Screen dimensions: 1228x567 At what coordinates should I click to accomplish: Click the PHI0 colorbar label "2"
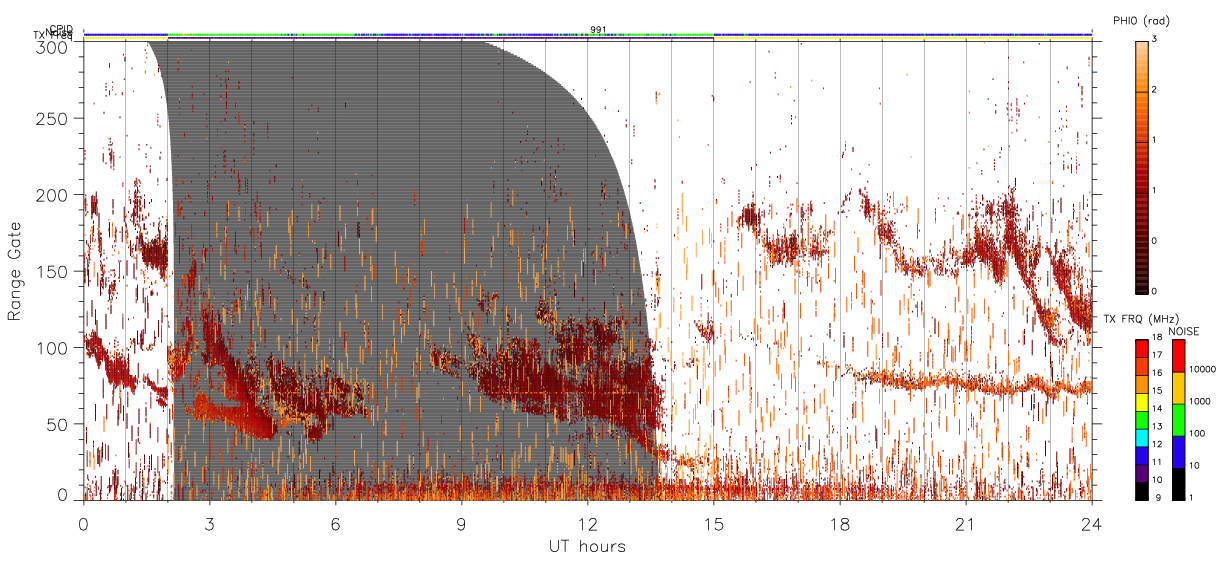pos(1154,90)
